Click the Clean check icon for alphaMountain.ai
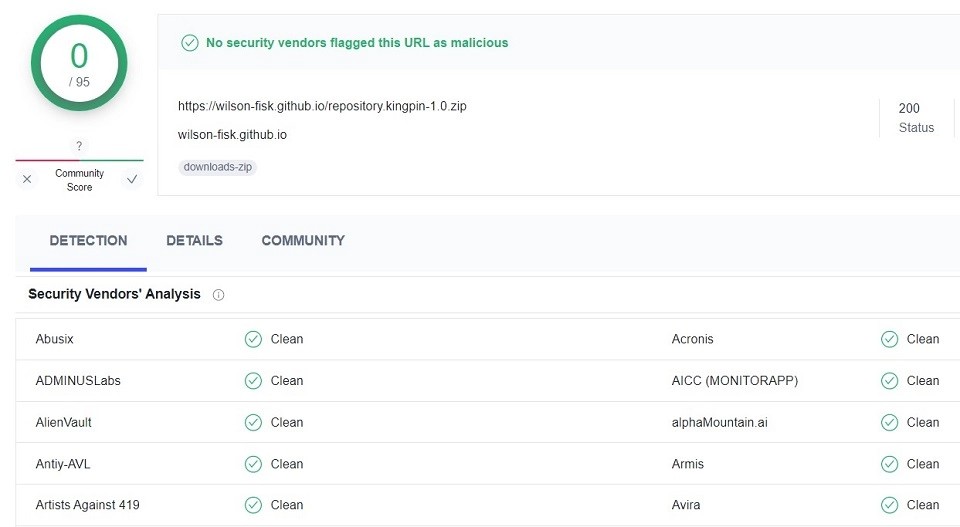The image size is (960, 527). click(x=890, y=422)
